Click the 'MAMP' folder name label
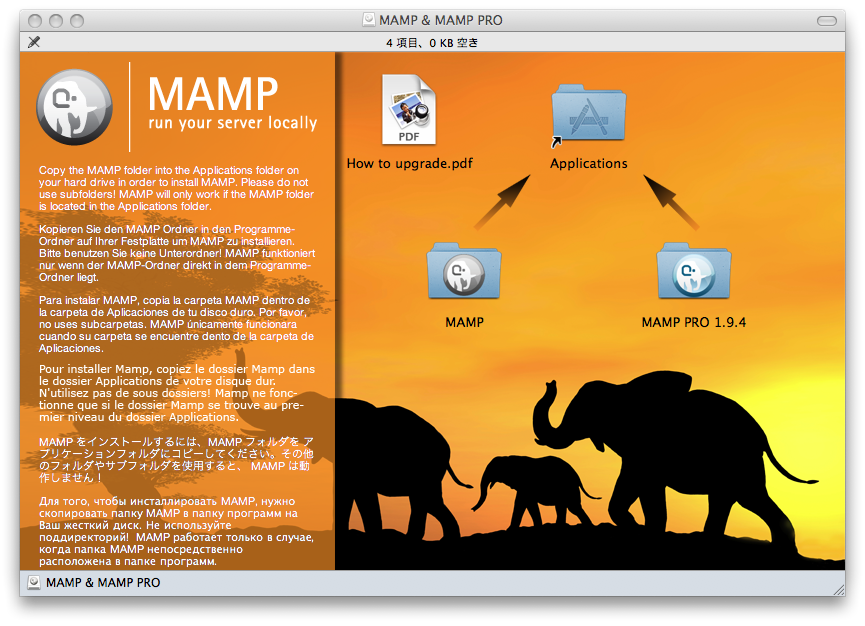This screenshot has width=865, height=626. [464, 322]
